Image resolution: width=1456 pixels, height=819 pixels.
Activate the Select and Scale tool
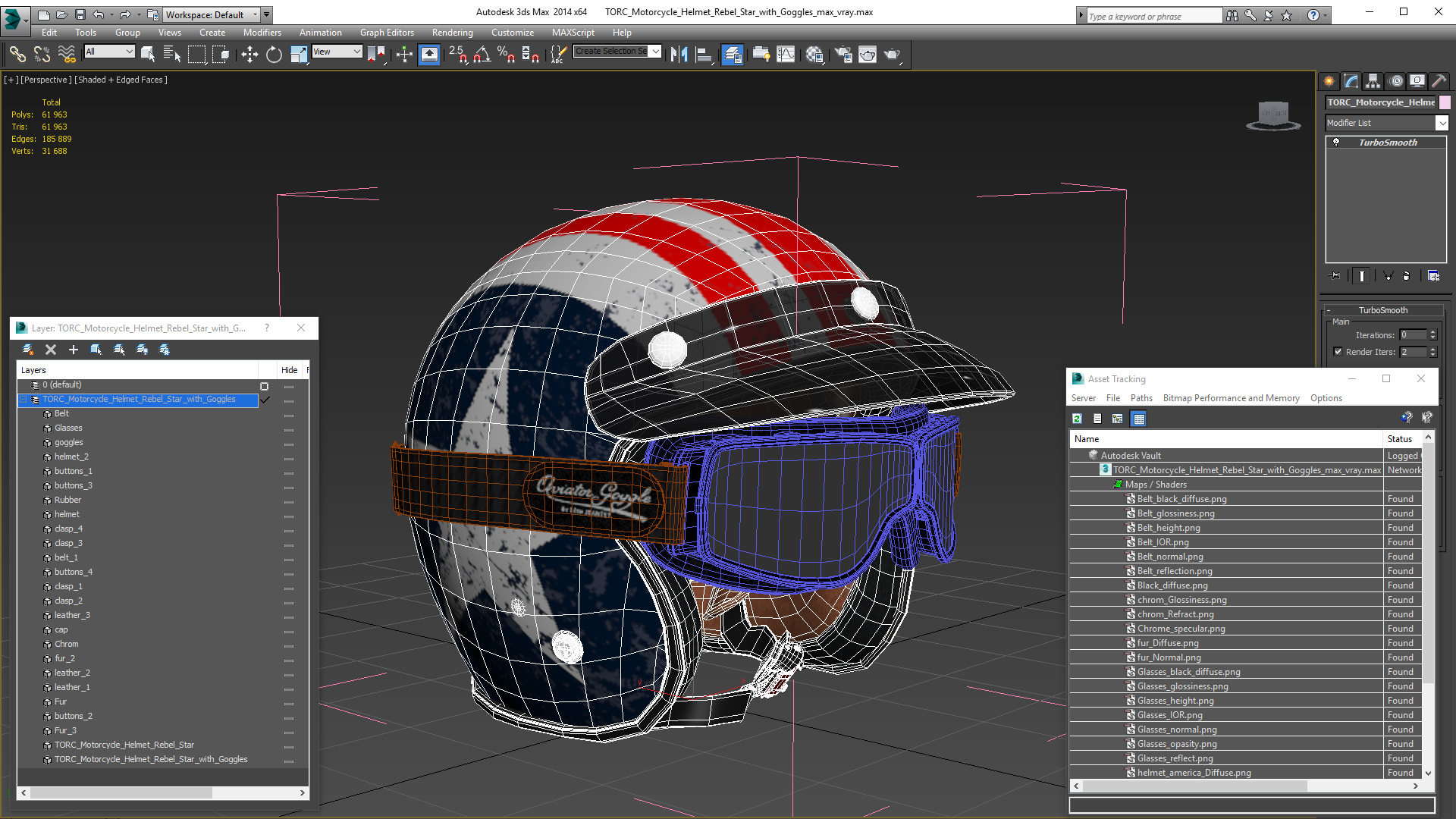click(299, 54)
